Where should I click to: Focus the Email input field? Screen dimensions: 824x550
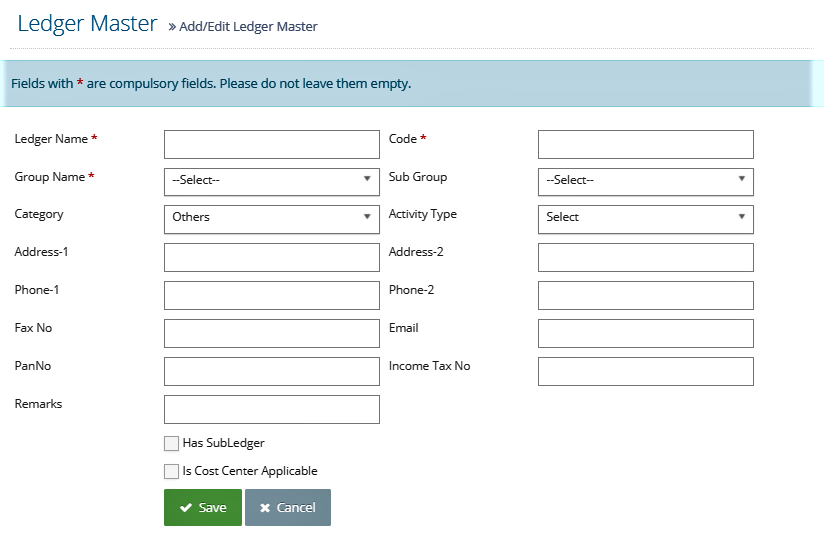[x=646, y=334]
